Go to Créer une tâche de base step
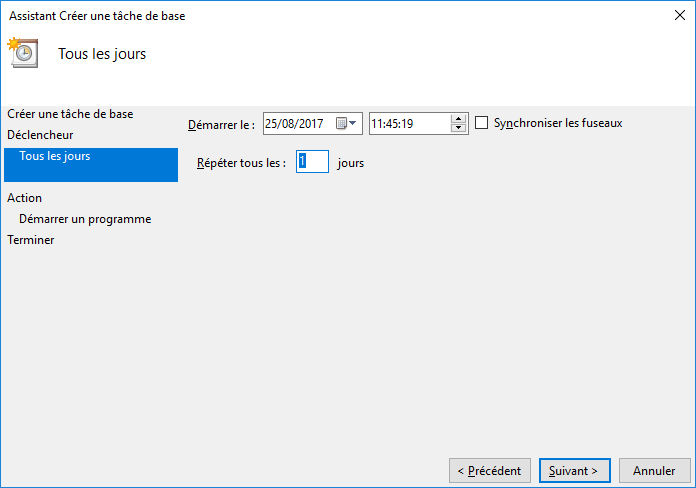The image size is (696, 488). (70, 114)
